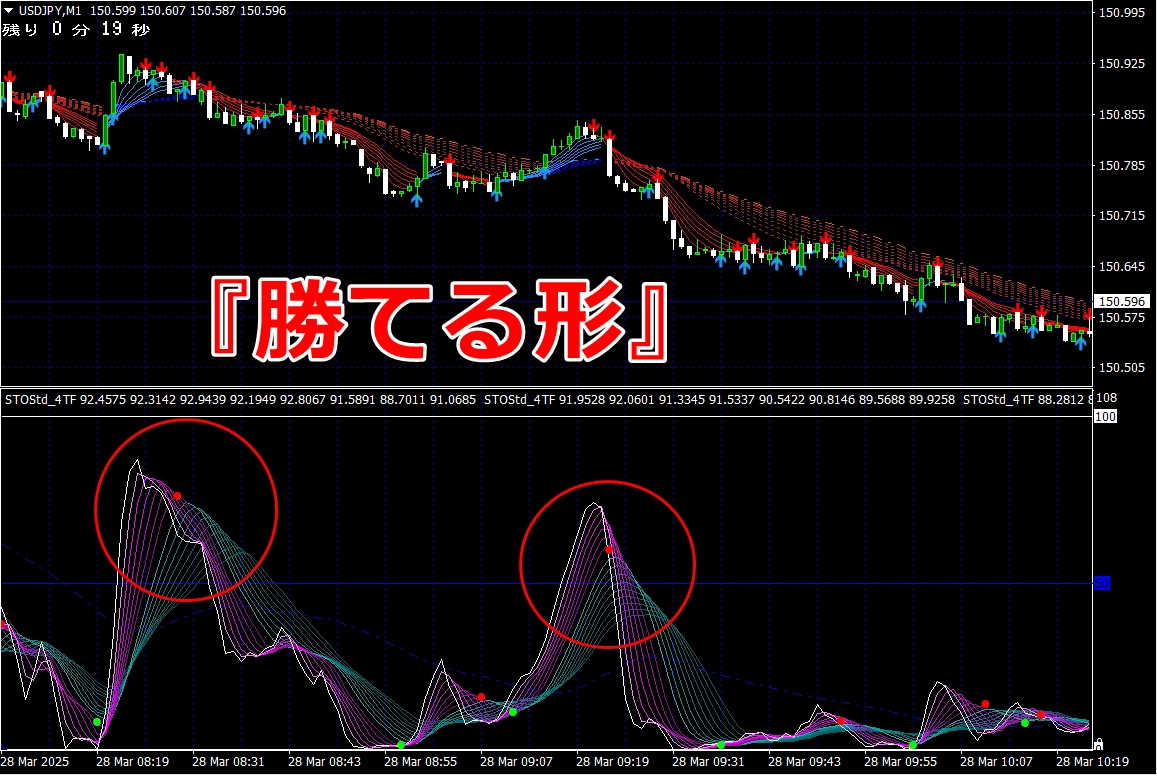
Task: Click the 150.995 price on the price scale
Action: [1122, 13]
